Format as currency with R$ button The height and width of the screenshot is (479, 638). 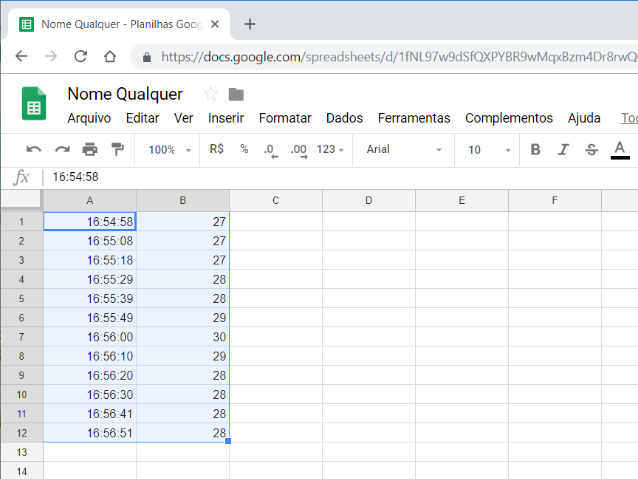tap(216, 149)
